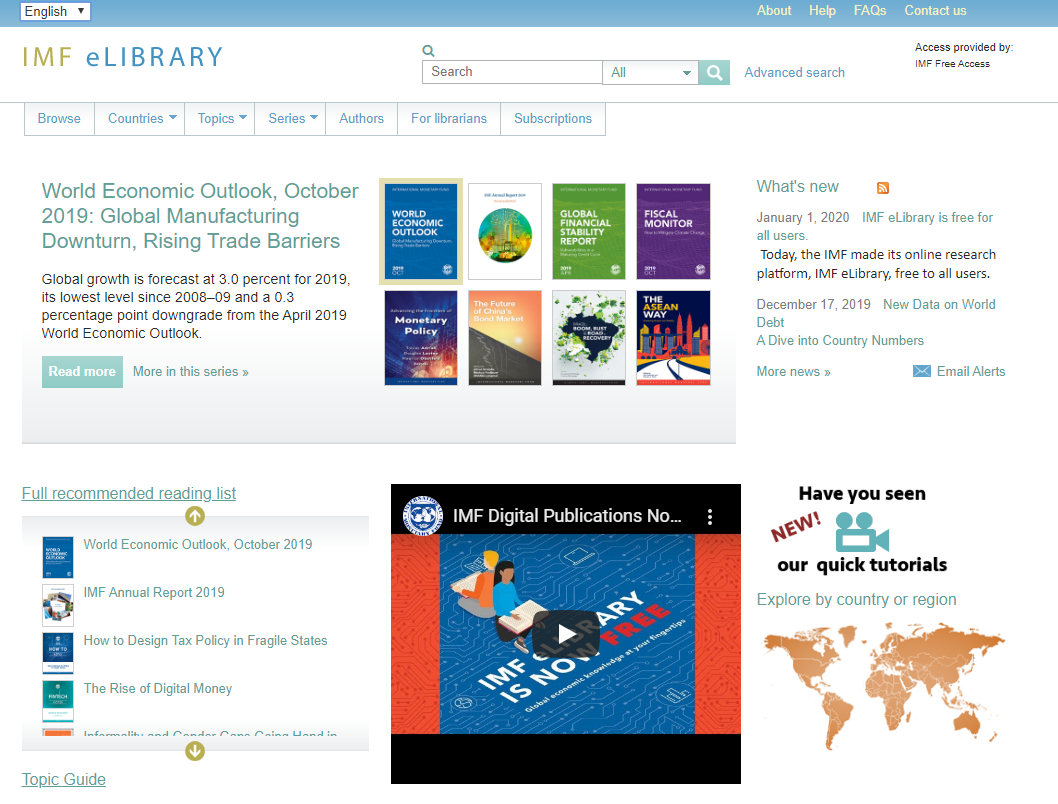This screenshot has width=1058, height=804.
Task: Click the IMF eLibrary logo
Action: tap(122, 57)
